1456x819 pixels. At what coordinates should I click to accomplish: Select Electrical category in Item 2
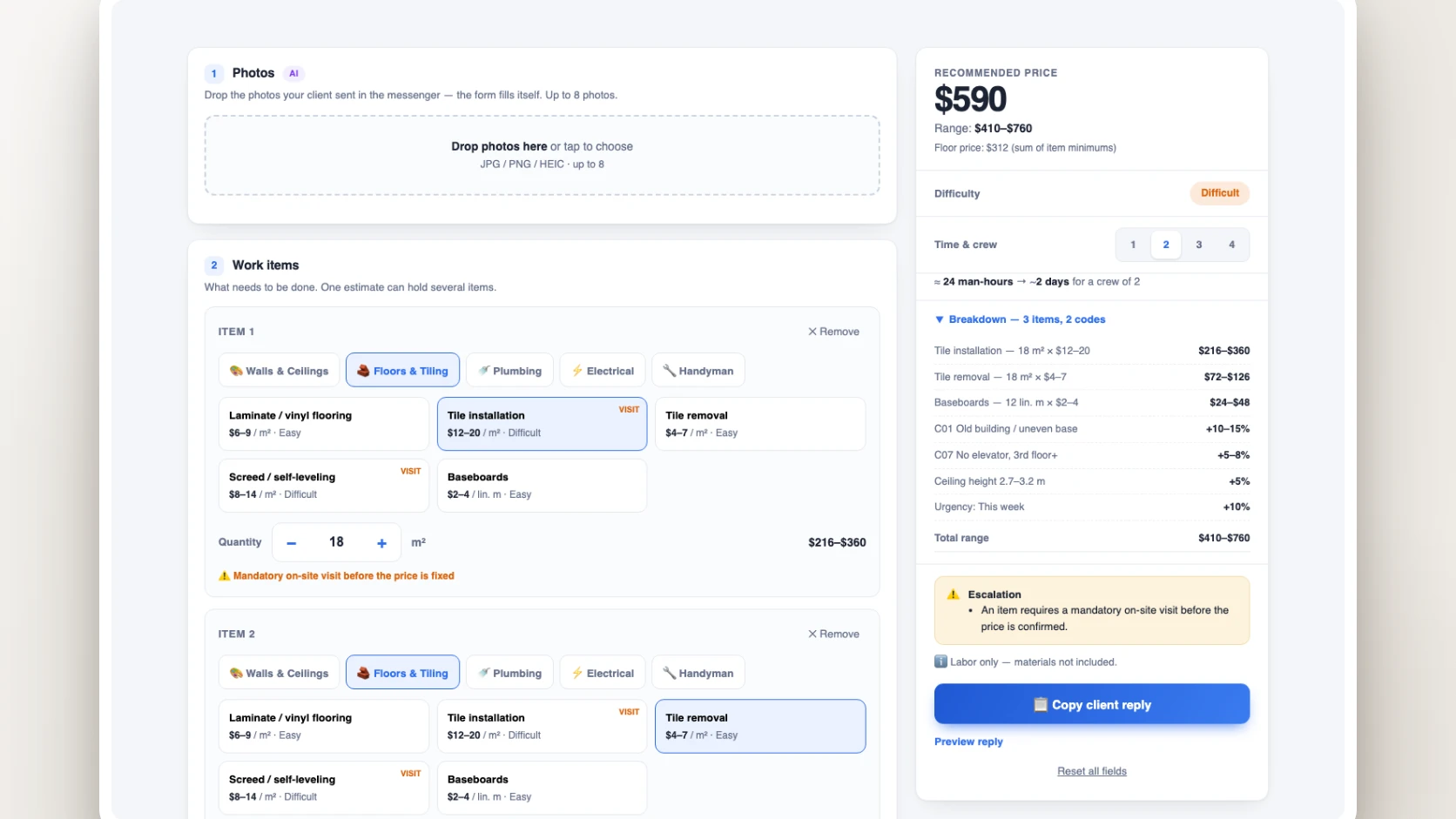(x=603, y=673)
